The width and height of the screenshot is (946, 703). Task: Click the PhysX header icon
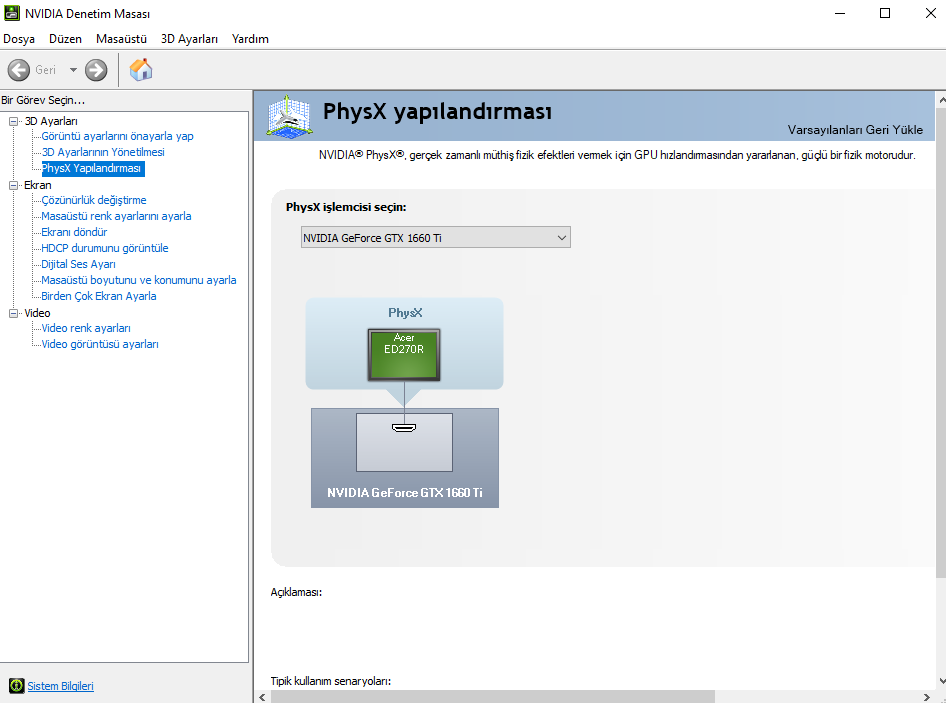coord(290,115)
